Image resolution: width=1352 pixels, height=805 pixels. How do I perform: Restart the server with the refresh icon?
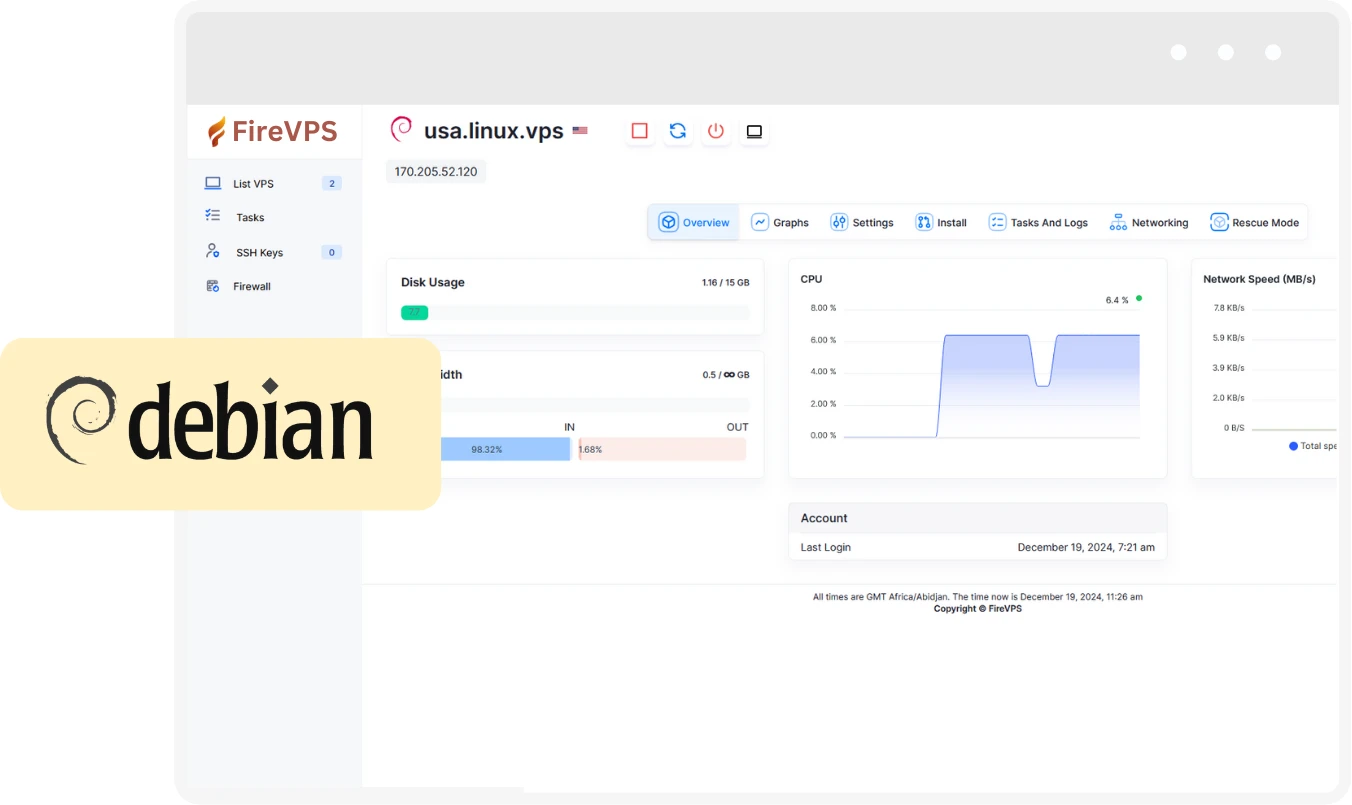point(678,131)
